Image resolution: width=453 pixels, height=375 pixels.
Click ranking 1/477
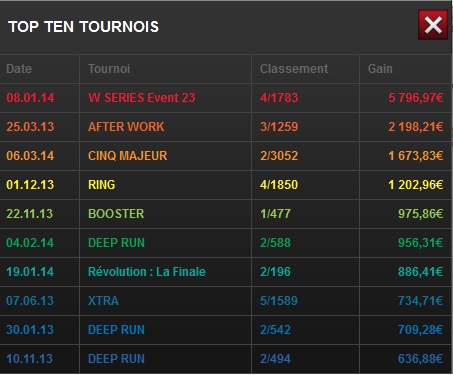275,214
